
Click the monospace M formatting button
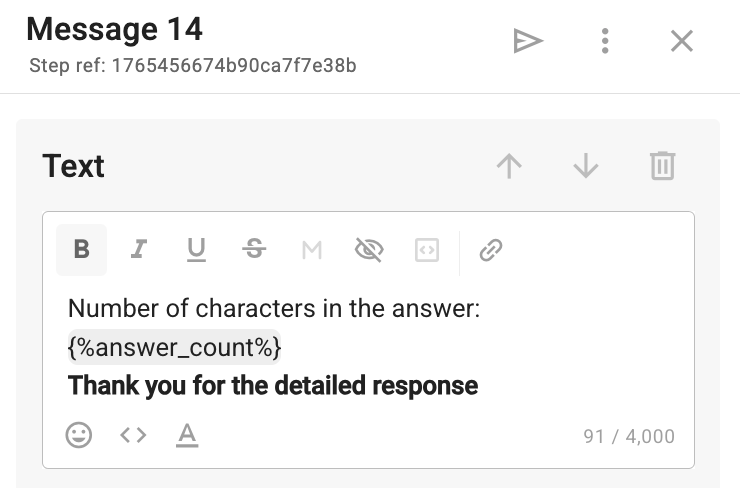click(x=312, y=250)
